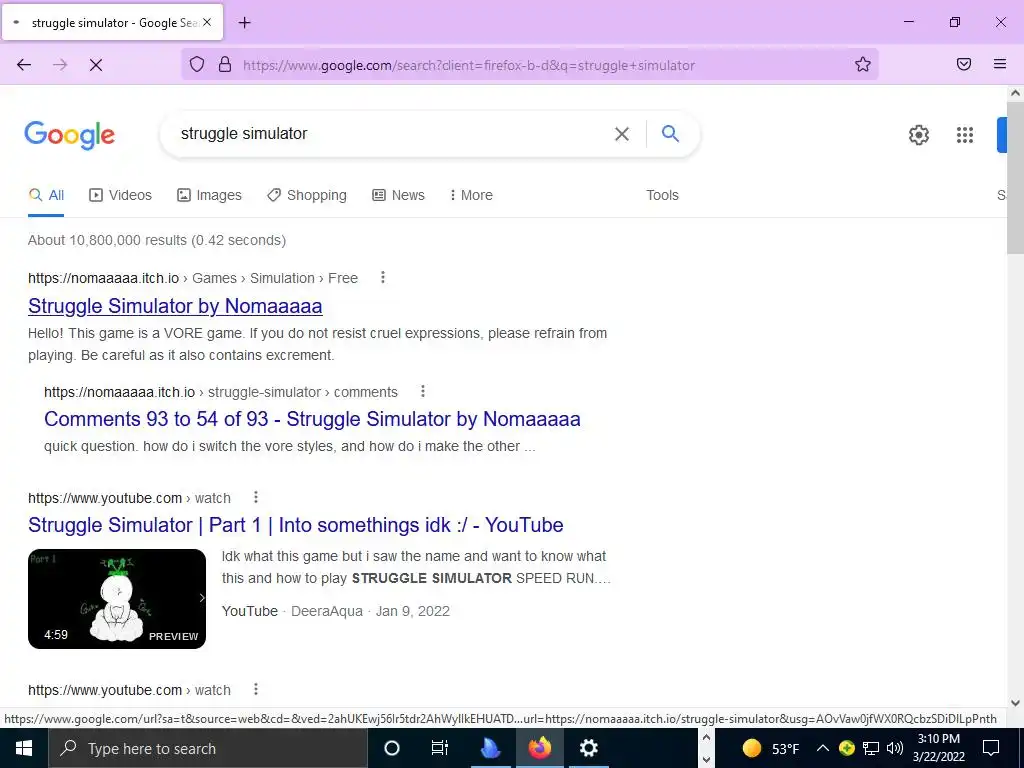Screen dimensions: 1024x768
Task: Click the browser forward arrow
Action: pyautogui.click(x=60, y=65)
